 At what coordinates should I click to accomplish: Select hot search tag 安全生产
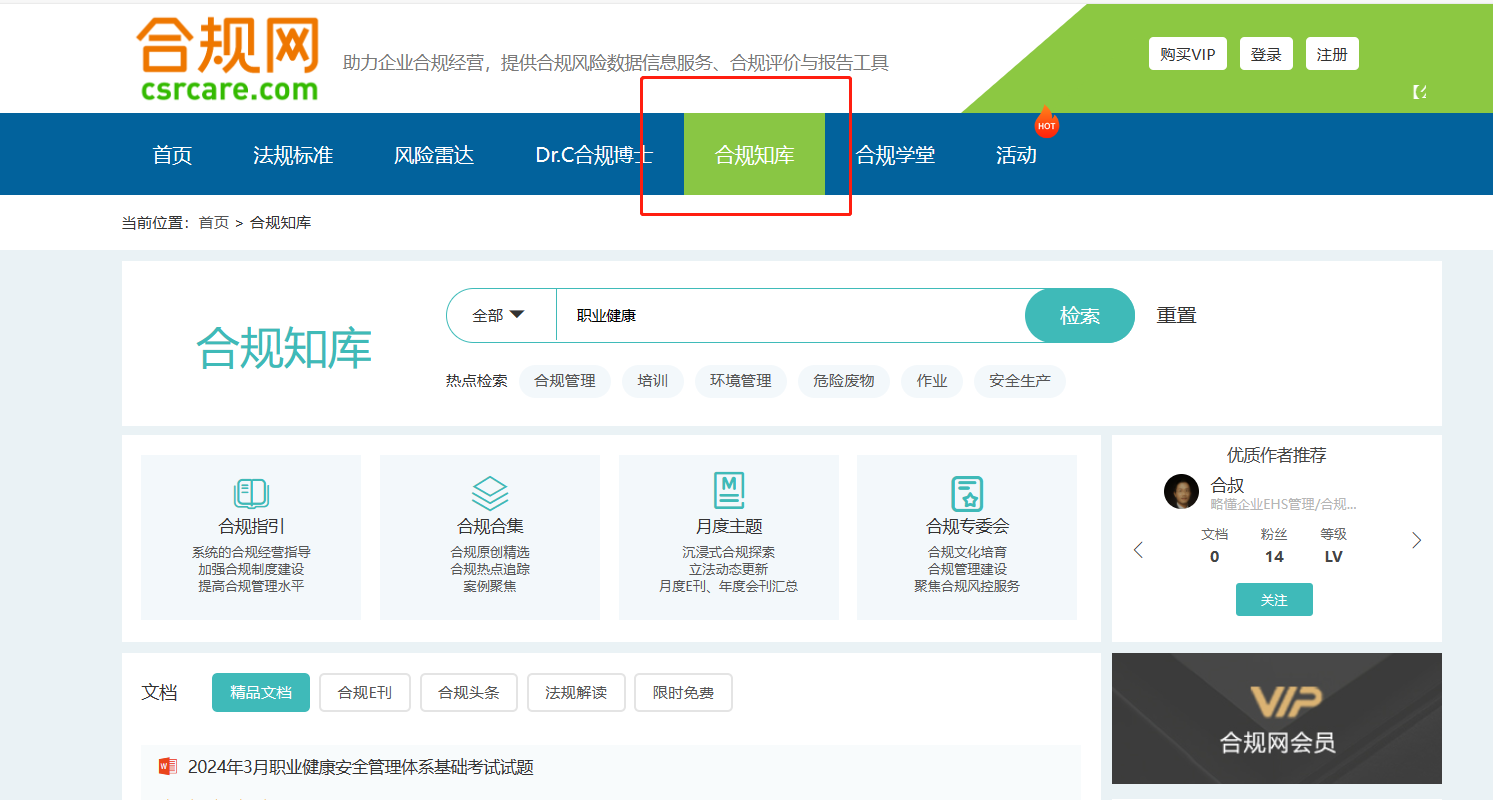click(1020, 381)
